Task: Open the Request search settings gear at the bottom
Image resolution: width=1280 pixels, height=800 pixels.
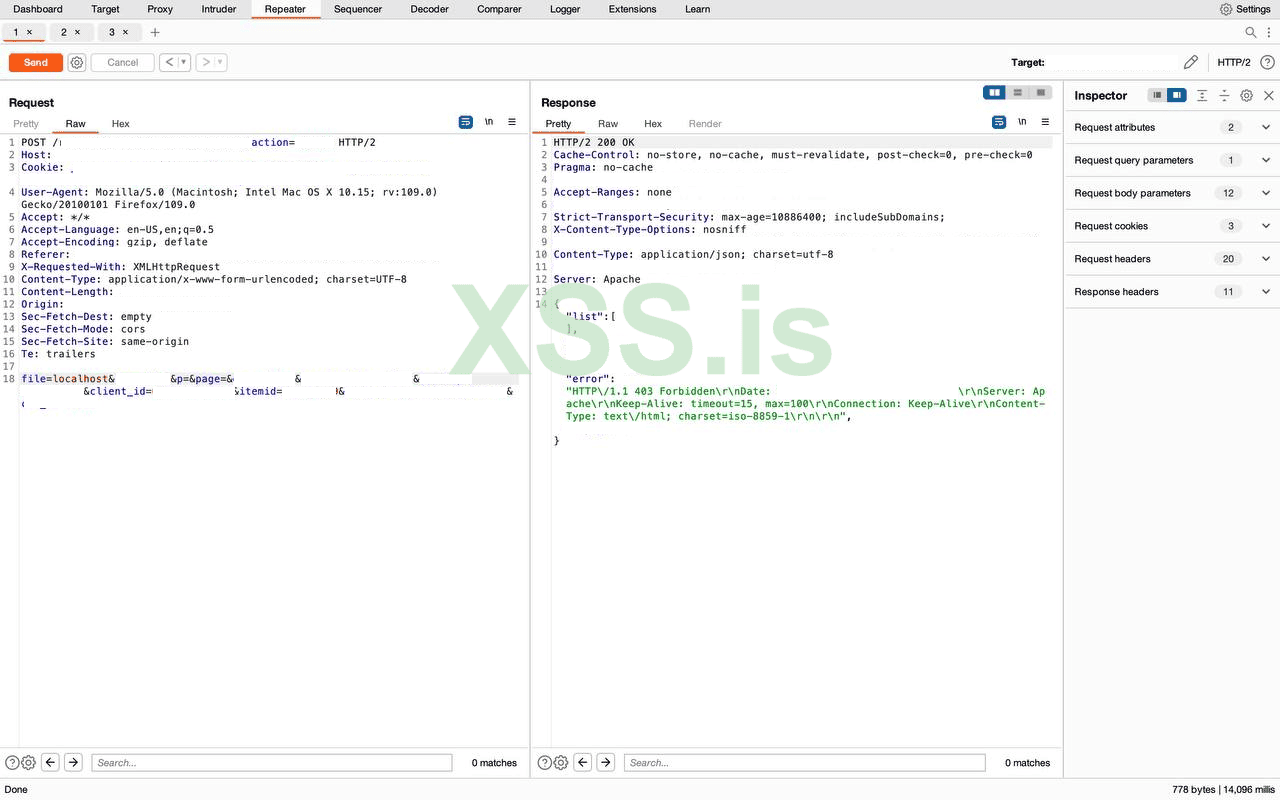Action: click(x=29, y=762)
